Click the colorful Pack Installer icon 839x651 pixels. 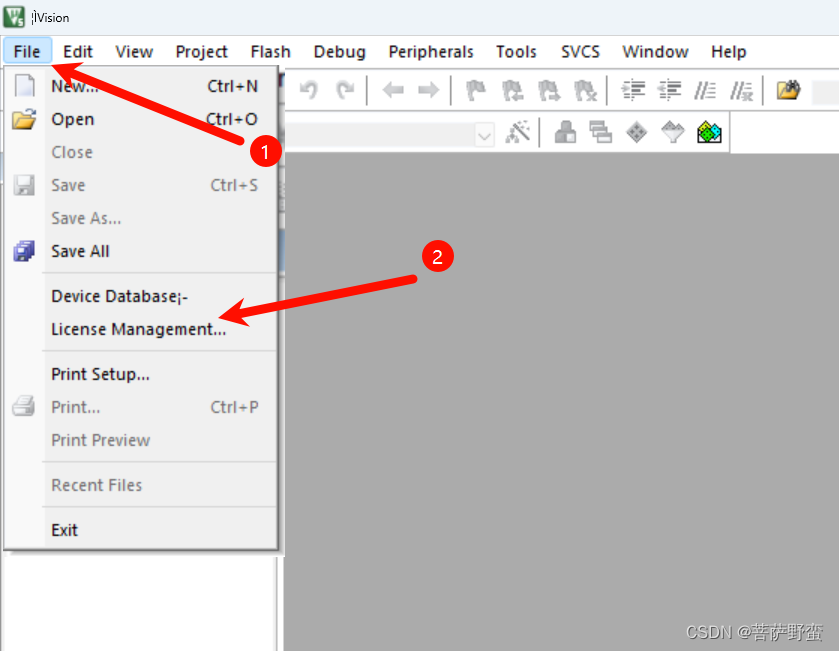[710, 132]
